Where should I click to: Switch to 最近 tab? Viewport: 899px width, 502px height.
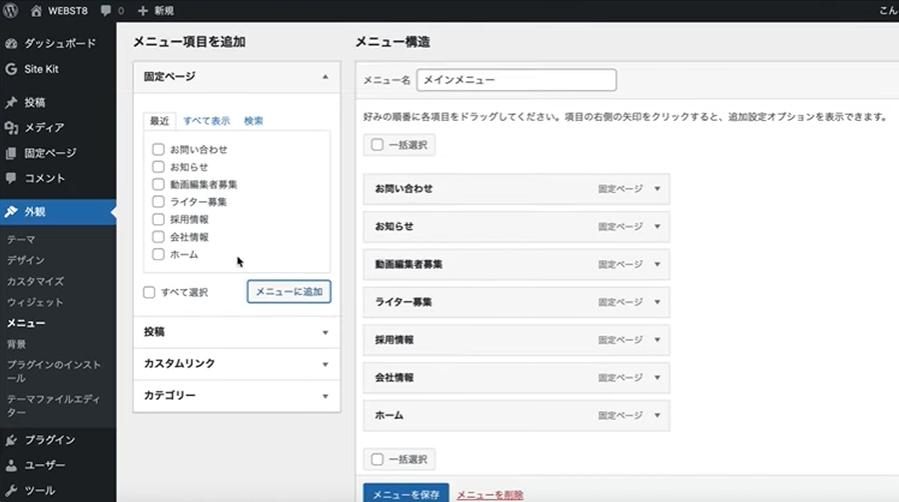pos(159,121)
